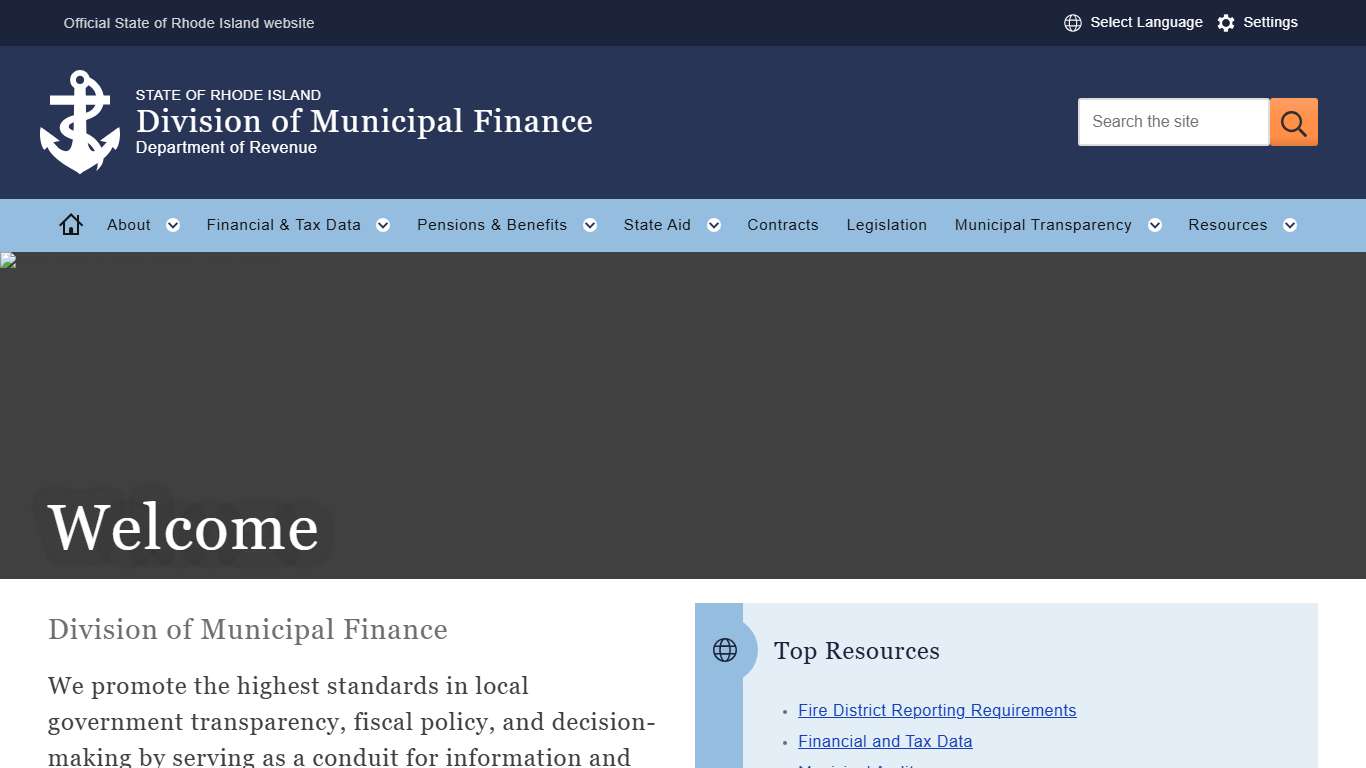Click the globe icon next to Select Language
The width and height of the screenshot is (1366, 768).
(x=1072, y=22)
